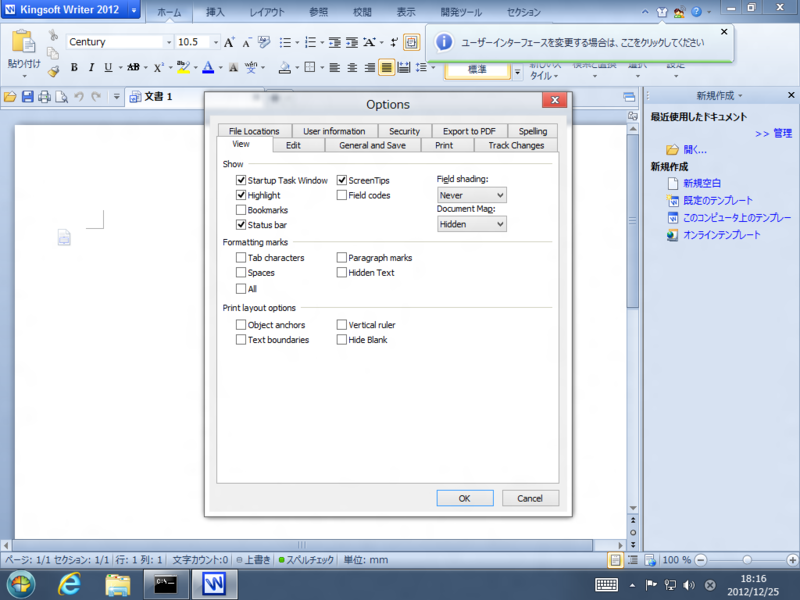Uncheck the Highlight checkbox
This screenshot has height=600, width=800.
pos(241,195)
